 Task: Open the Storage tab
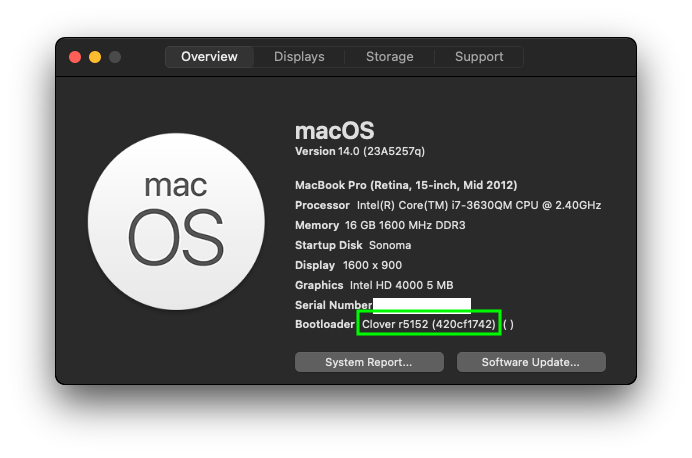point(389,56)
